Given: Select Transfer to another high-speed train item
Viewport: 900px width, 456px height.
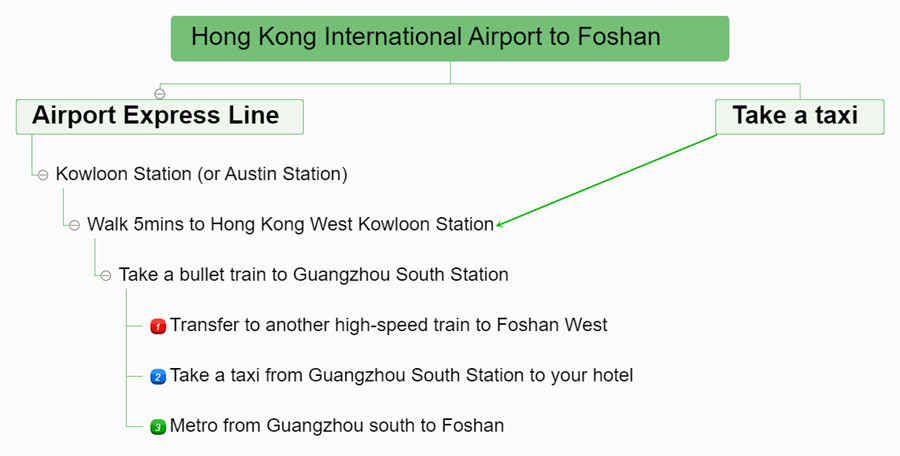Looking at the screenshot, I should 389,325.
